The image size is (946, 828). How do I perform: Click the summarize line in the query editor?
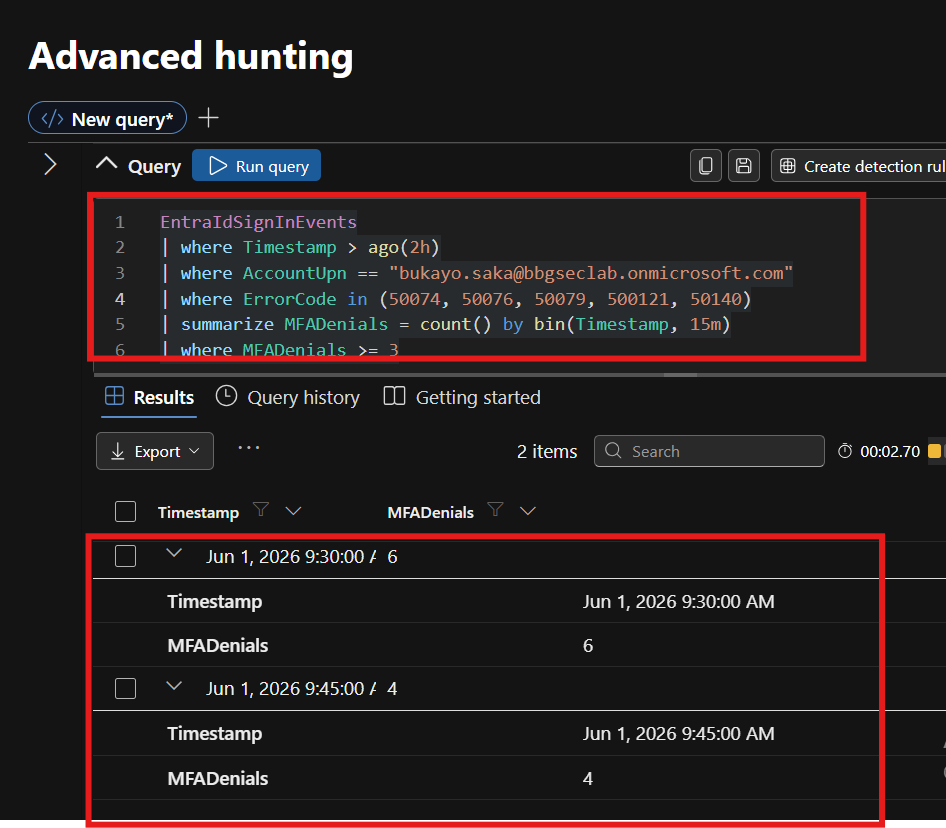click(x=446, y=324)
